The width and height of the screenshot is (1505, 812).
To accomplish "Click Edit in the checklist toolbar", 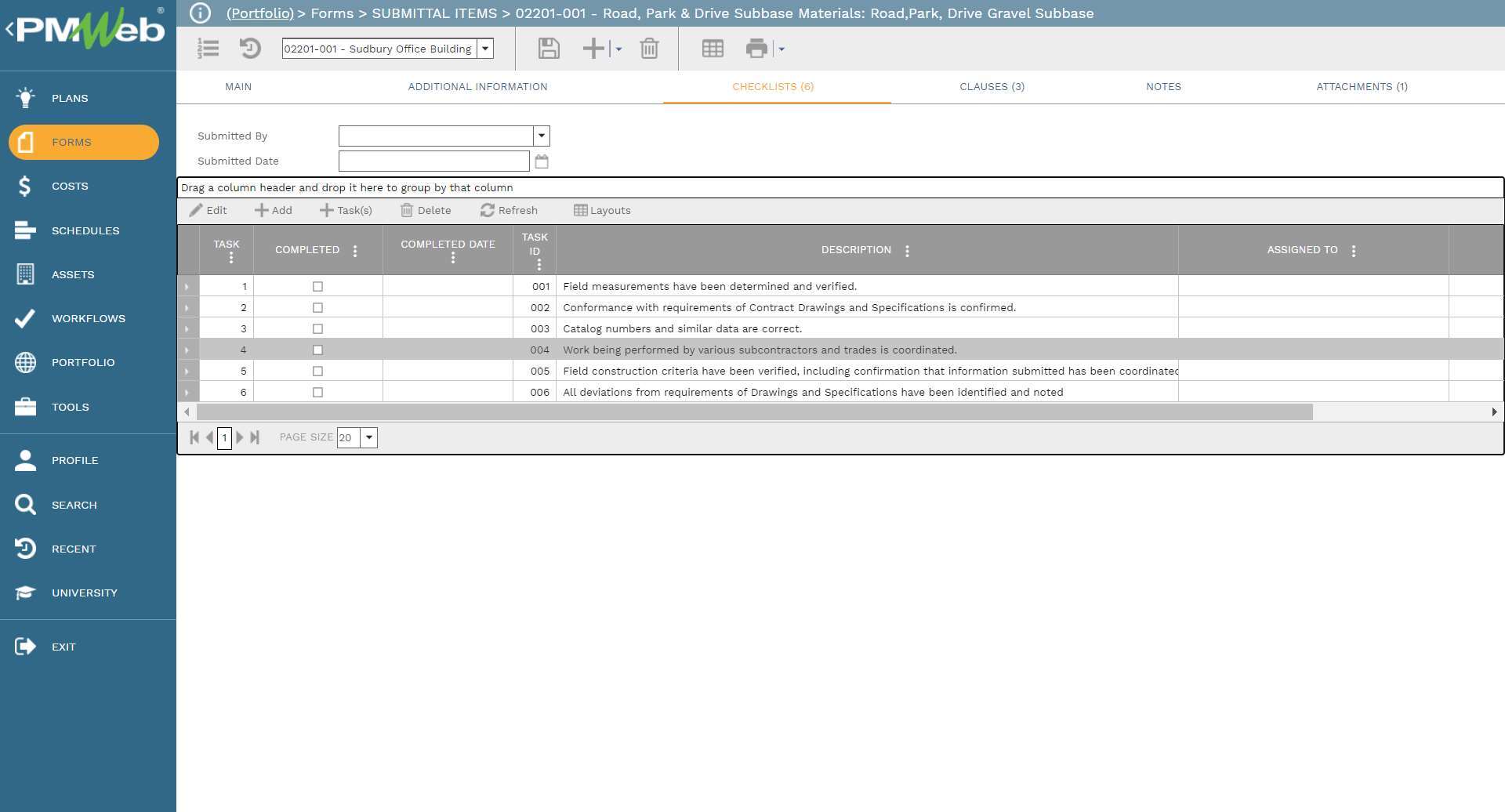I will (208, 210).
